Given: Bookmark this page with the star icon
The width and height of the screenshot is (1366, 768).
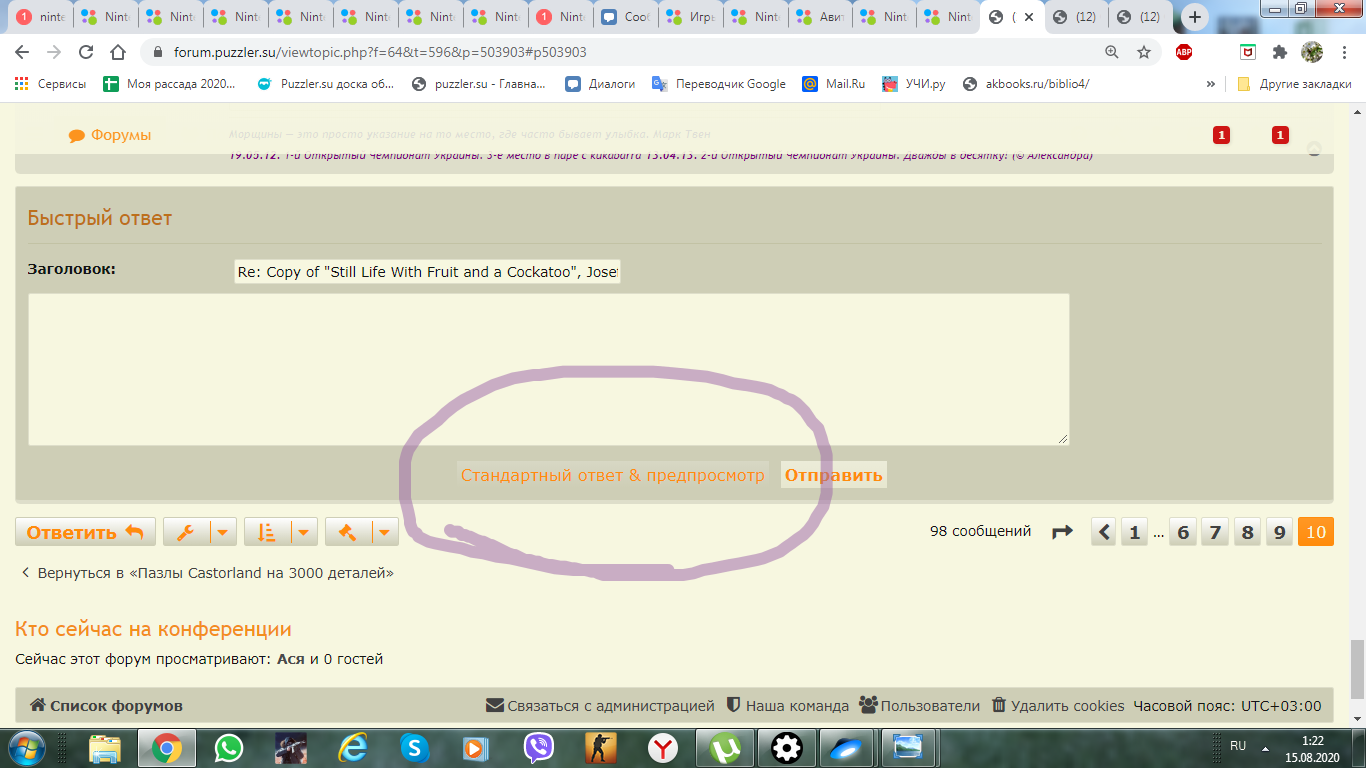Looking at the screenshot, I should click(1144, 52).
